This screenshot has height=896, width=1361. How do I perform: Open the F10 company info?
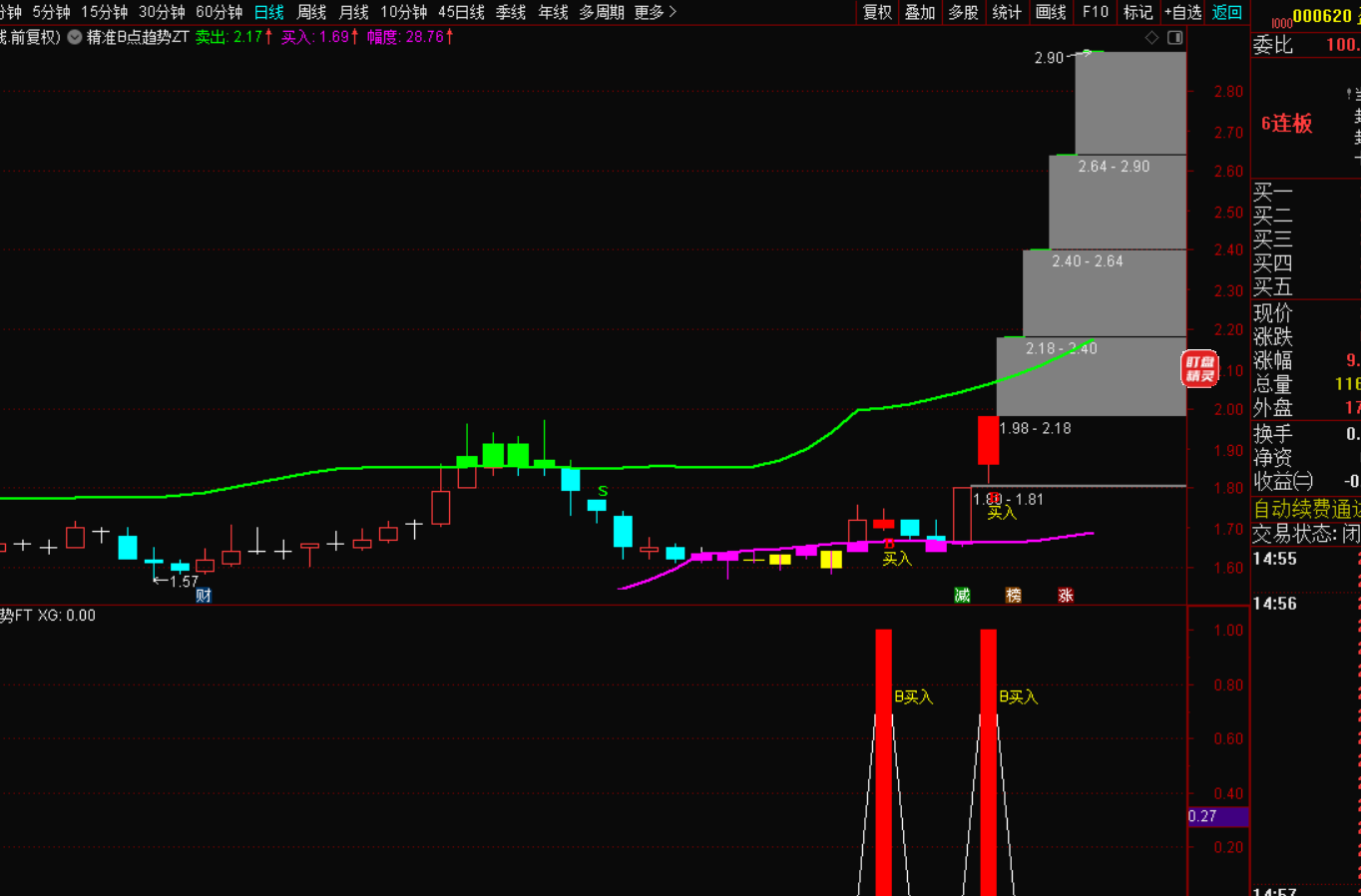pyautogui.click(x=1095, y=12)
